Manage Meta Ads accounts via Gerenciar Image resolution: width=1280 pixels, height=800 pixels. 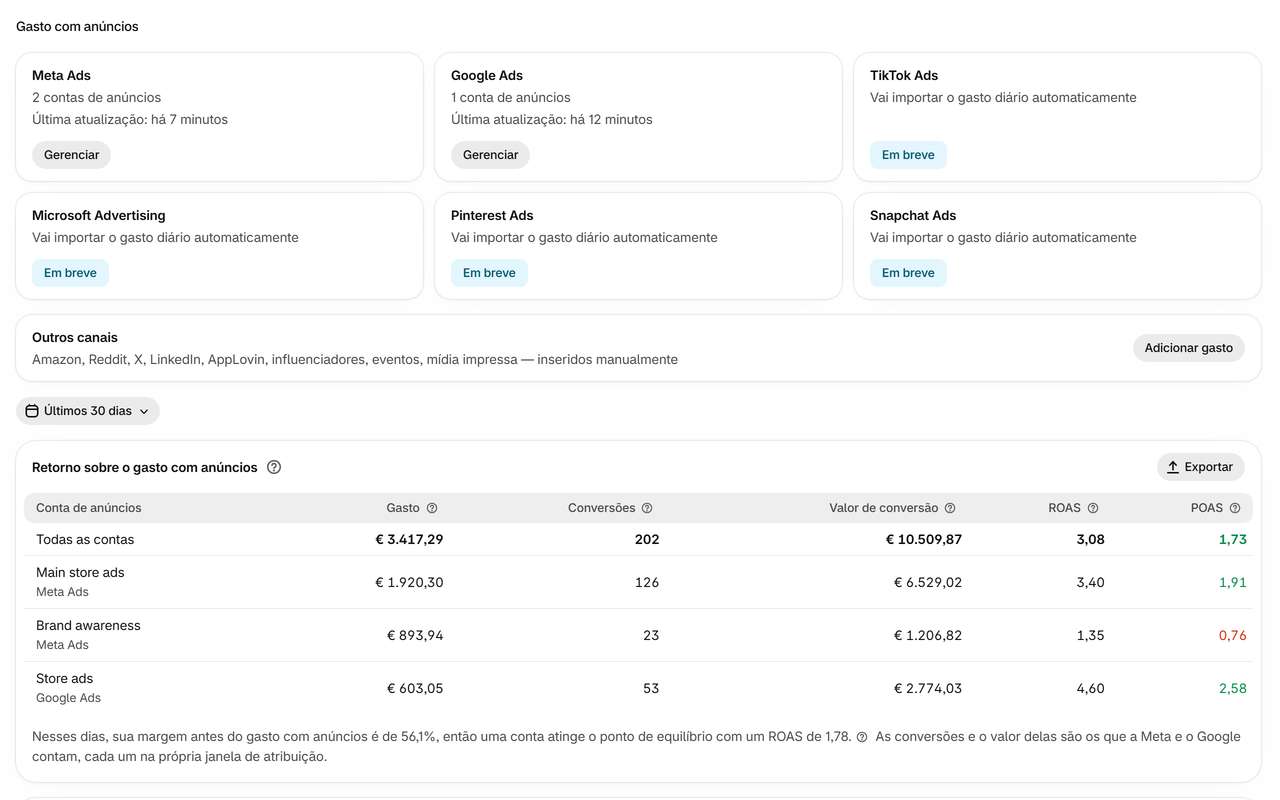coord(71,155)
